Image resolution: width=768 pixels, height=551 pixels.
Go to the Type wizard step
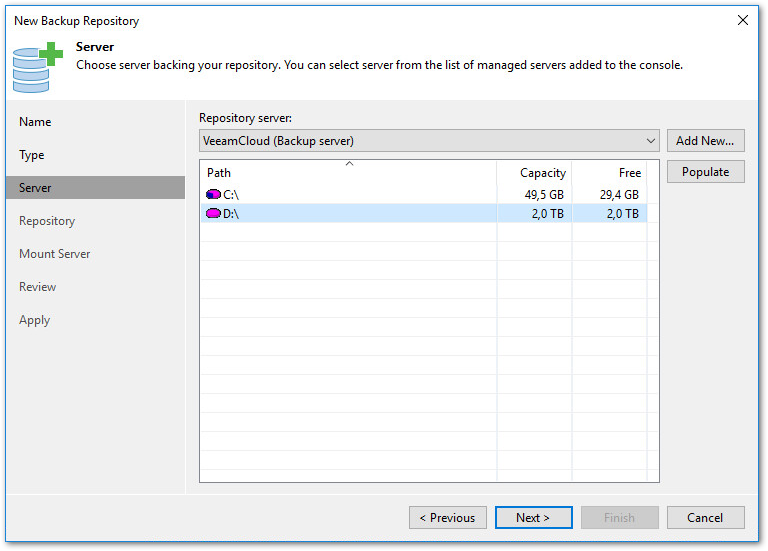[32, 155]
